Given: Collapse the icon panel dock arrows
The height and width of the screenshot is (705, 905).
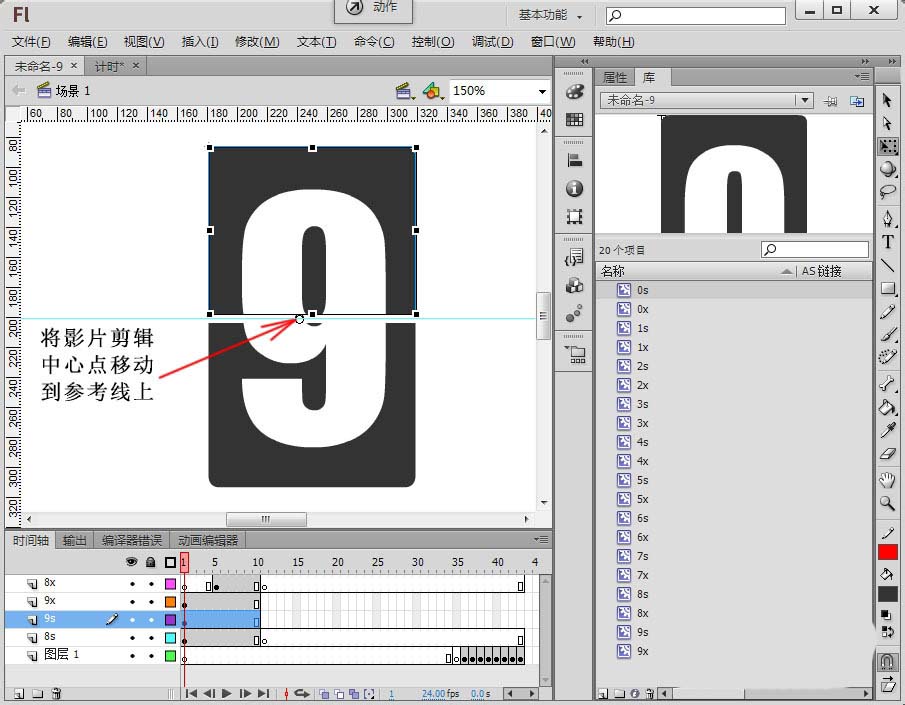Looking at the screenshot, I should click(x=585, y=61).
